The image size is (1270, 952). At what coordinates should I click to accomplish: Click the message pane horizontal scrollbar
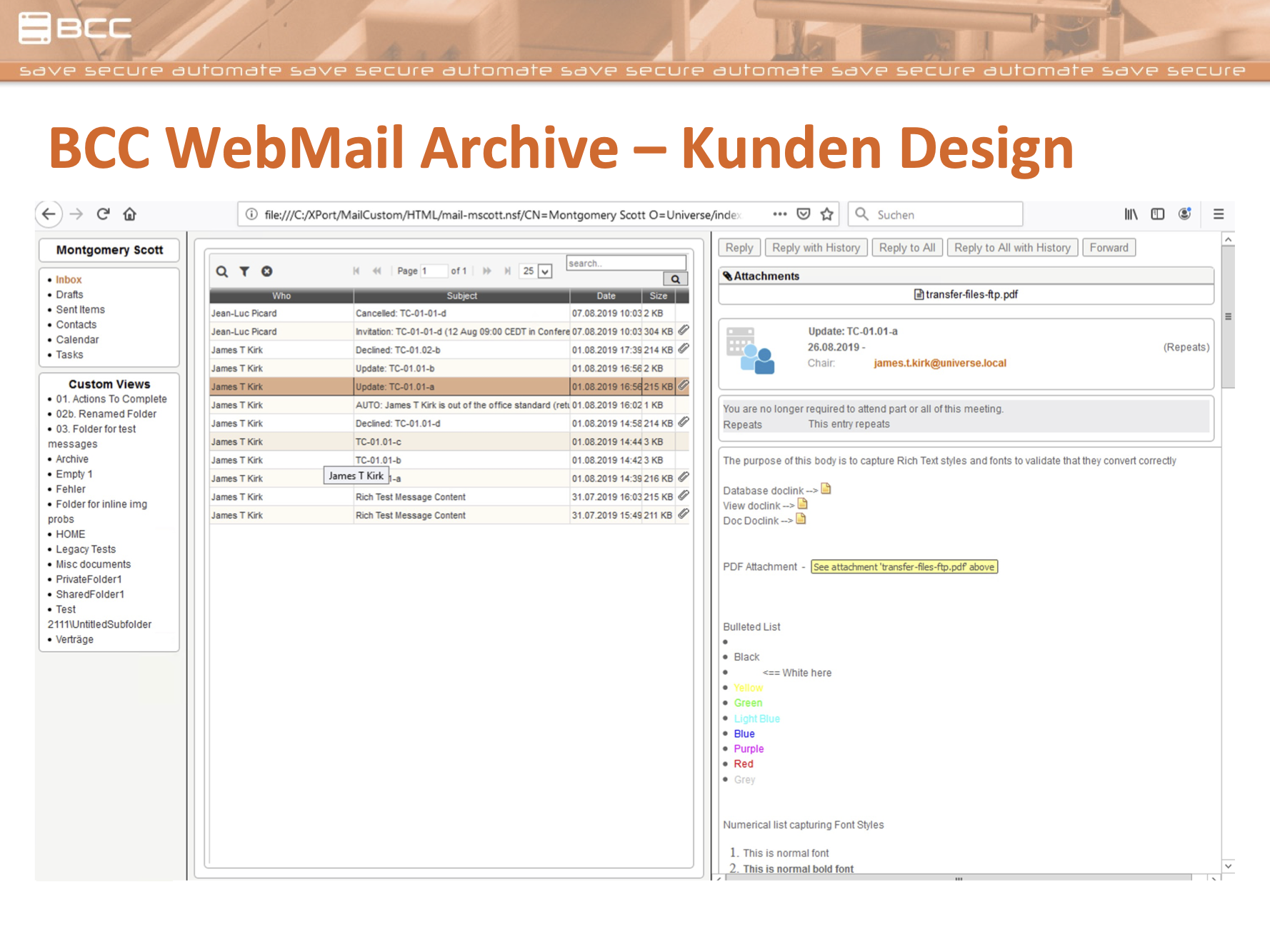(959, 877)
